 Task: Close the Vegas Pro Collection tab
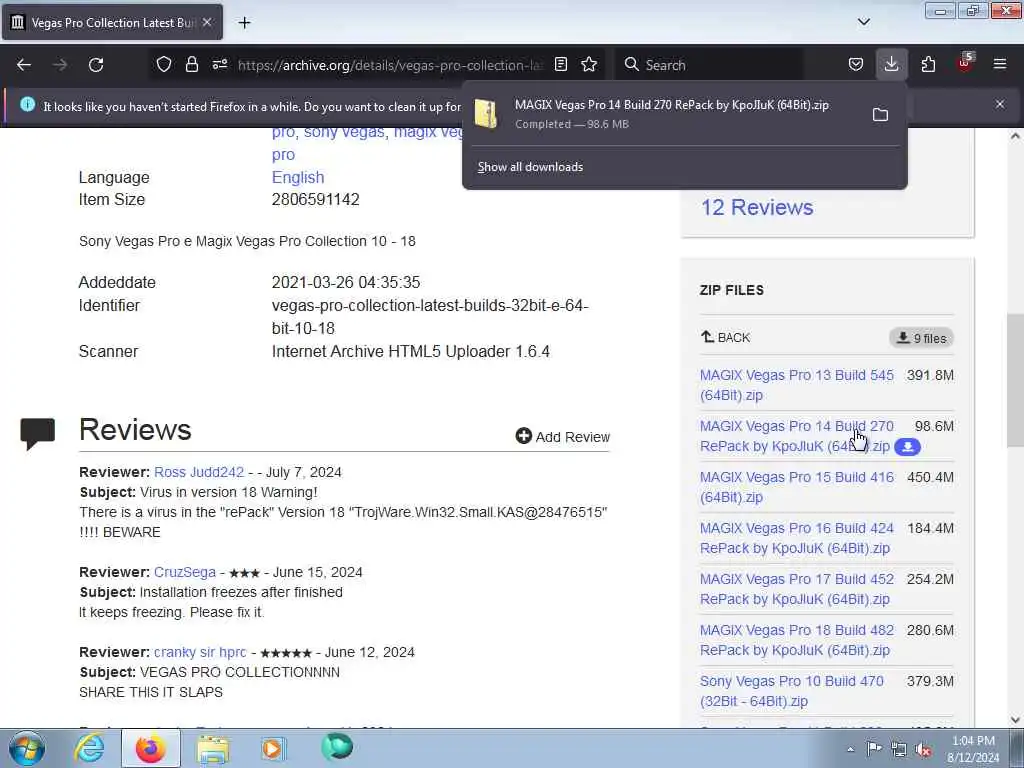[x=207, y=22]
